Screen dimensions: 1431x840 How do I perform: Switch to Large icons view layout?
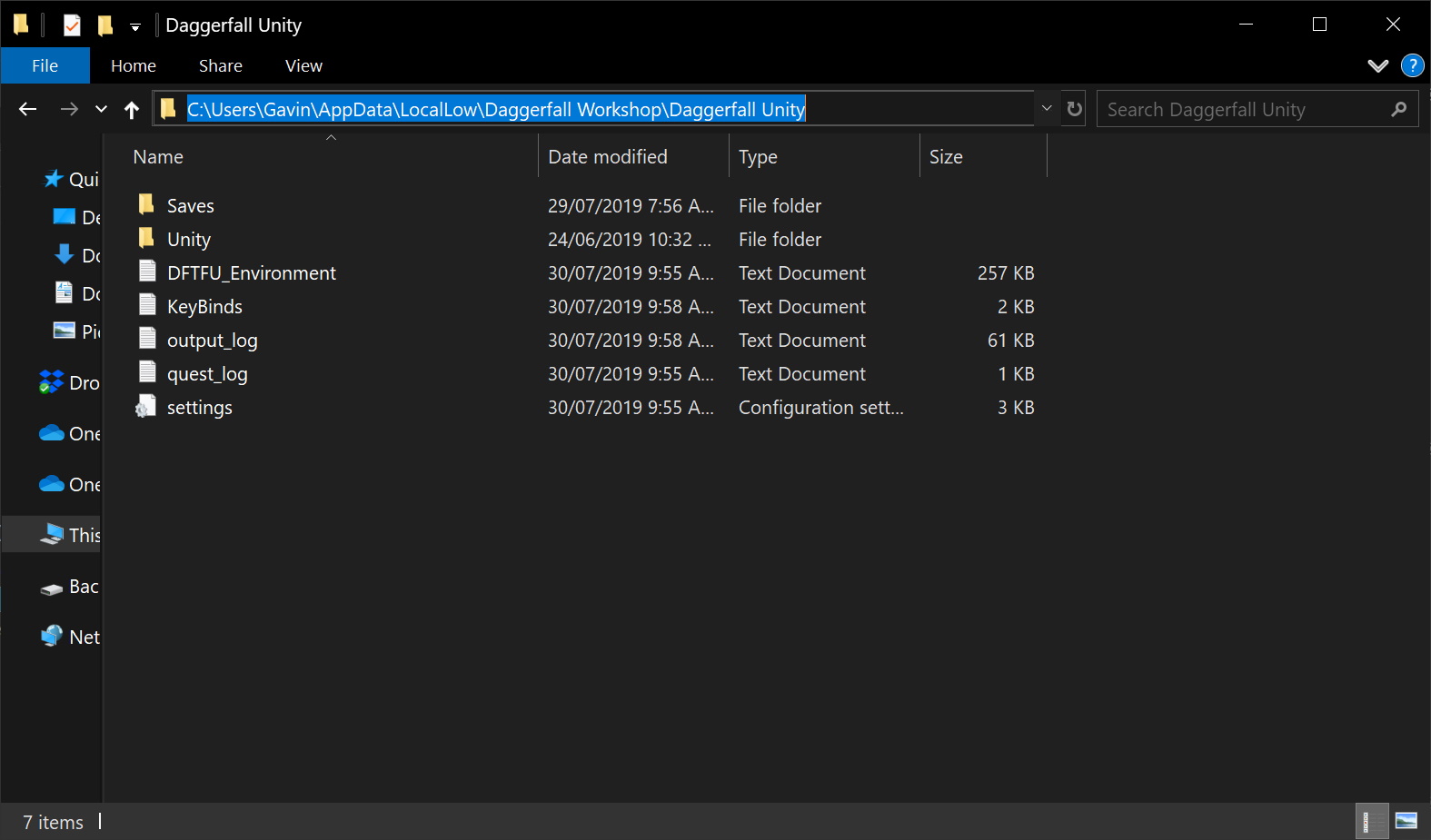1406,822
